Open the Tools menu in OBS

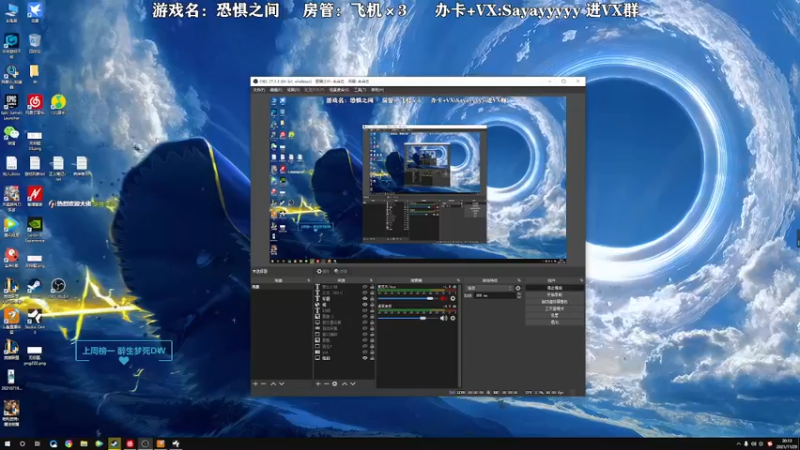[x=360, y=90]
